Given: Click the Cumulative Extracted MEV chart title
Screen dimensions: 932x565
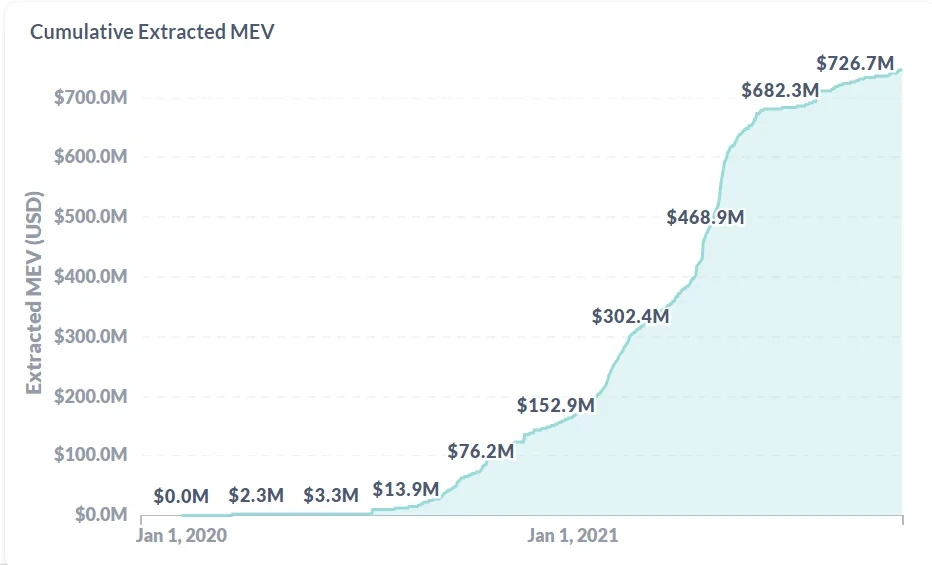Looking at the screenshot, I should click(152, 31).
